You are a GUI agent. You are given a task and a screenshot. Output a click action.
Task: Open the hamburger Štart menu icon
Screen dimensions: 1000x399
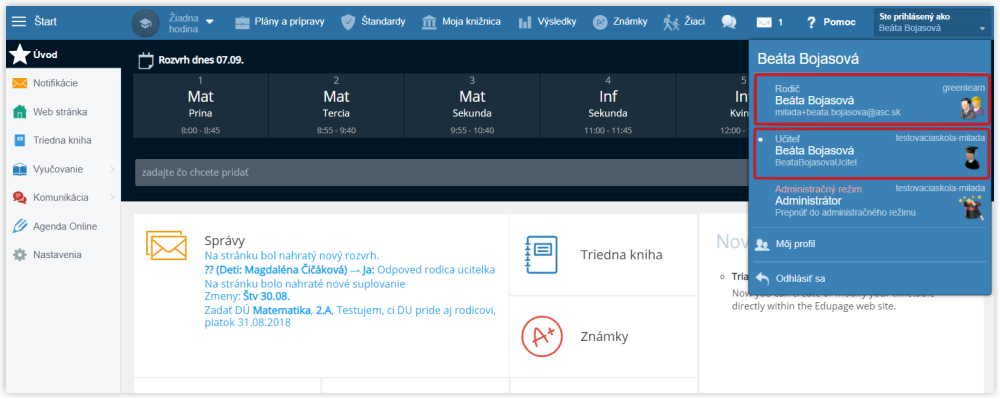click(19, 22)
